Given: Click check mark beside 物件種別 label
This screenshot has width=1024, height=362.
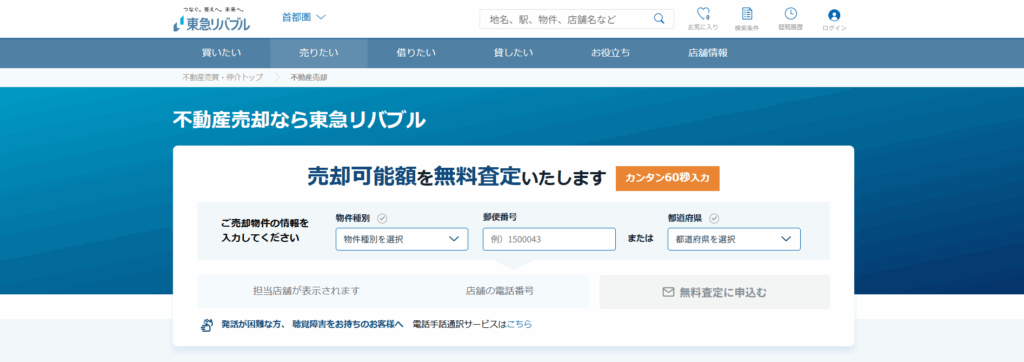Looking at the screenshot, I should click(383, 219).
